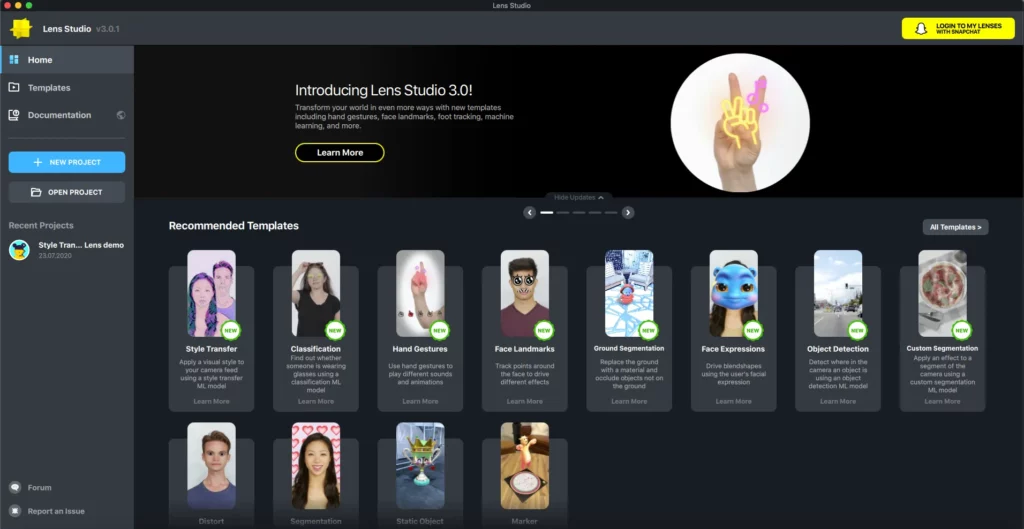Click the Lens Studio logo icon
The width and height of the screenshot is (1024, 529).
coord(21,29)
